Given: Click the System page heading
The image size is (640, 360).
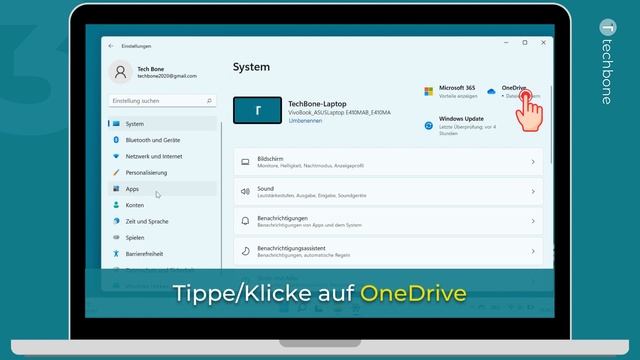Looking at the screenshot, I should coord(251,67).
